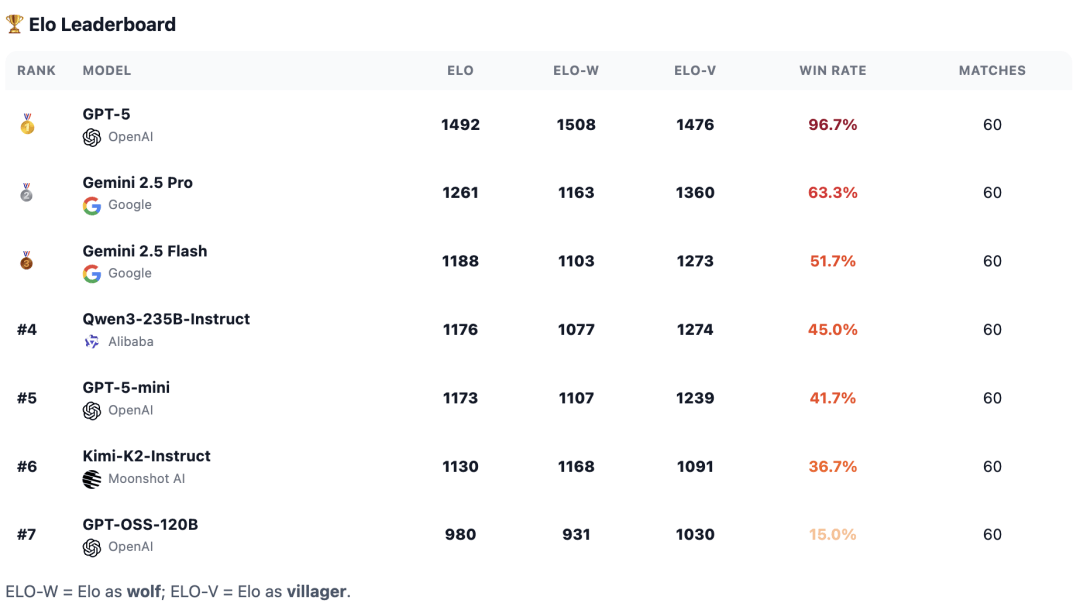This screenshot has height=603, width=1080.
Task: Sort by the ELO-W column header
Action: pyautogui.click(x=576, y=71)
